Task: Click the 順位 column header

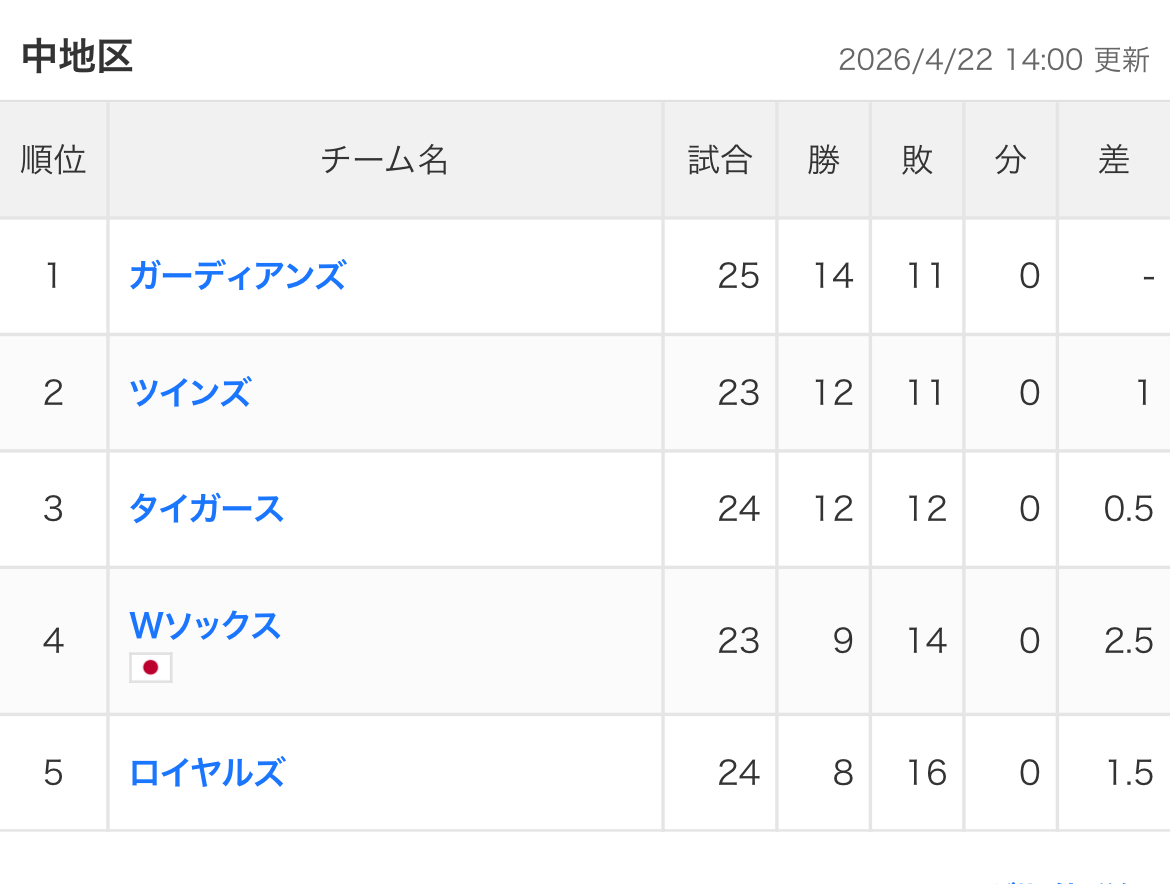Action: click(53, 160)
